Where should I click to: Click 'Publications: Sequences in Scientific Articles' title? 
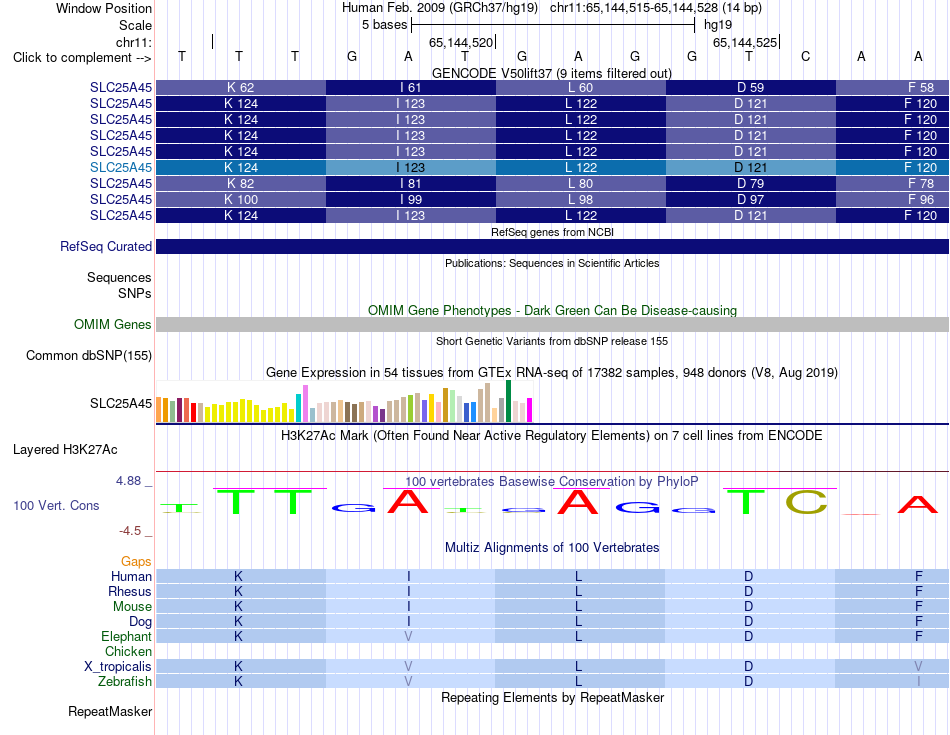pos(552,263)
